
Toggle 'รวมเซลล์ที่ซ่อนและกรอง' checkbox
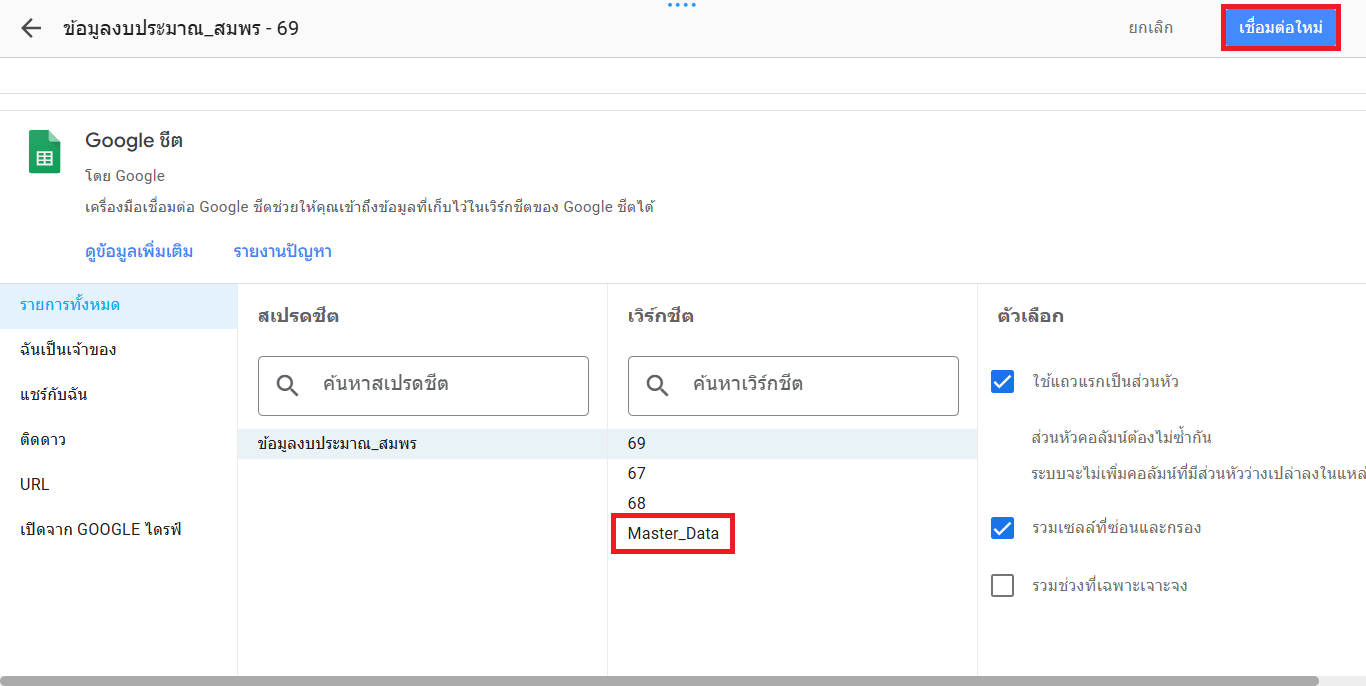tap(1002, 527)
